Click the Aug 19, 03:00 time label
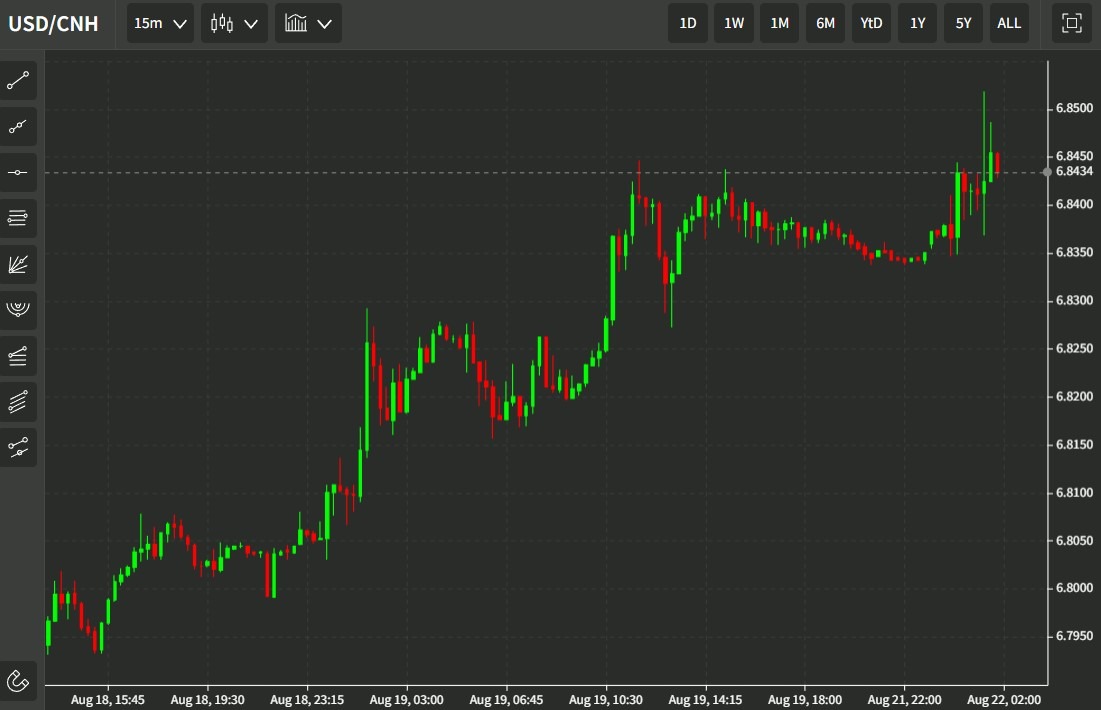This screenshot has height=710, width=1101. (x=407, y=699)
